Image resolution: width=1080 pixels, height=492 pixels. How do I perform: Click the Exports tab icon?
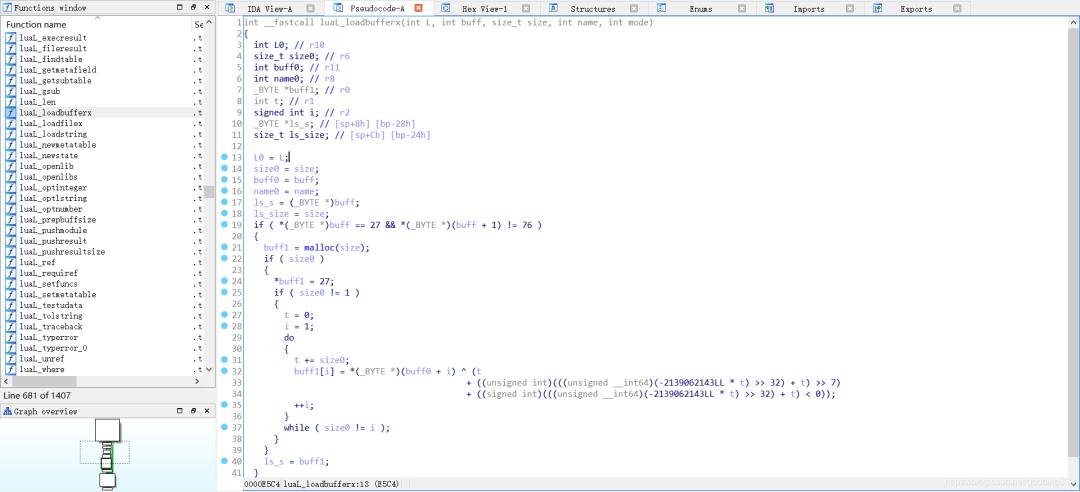pos(877,8)
